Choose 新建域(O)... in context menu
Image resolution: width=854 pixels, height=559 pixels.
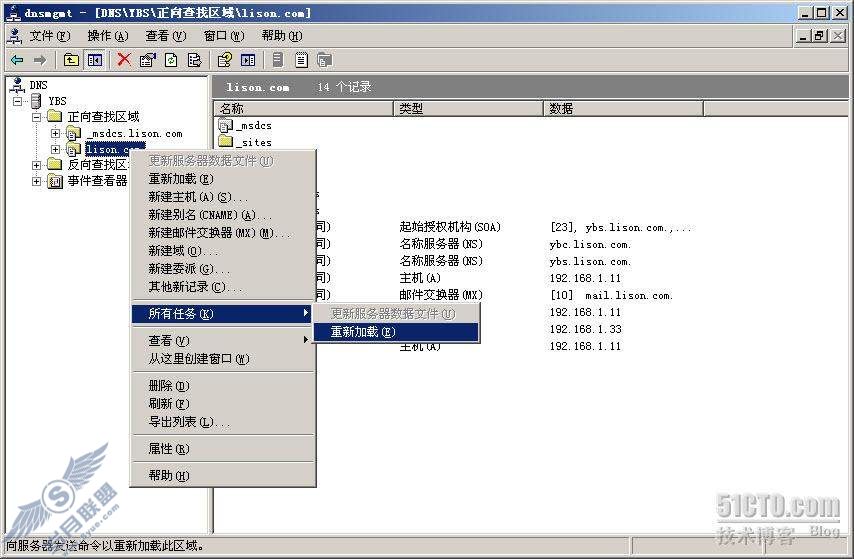[222, 251]
